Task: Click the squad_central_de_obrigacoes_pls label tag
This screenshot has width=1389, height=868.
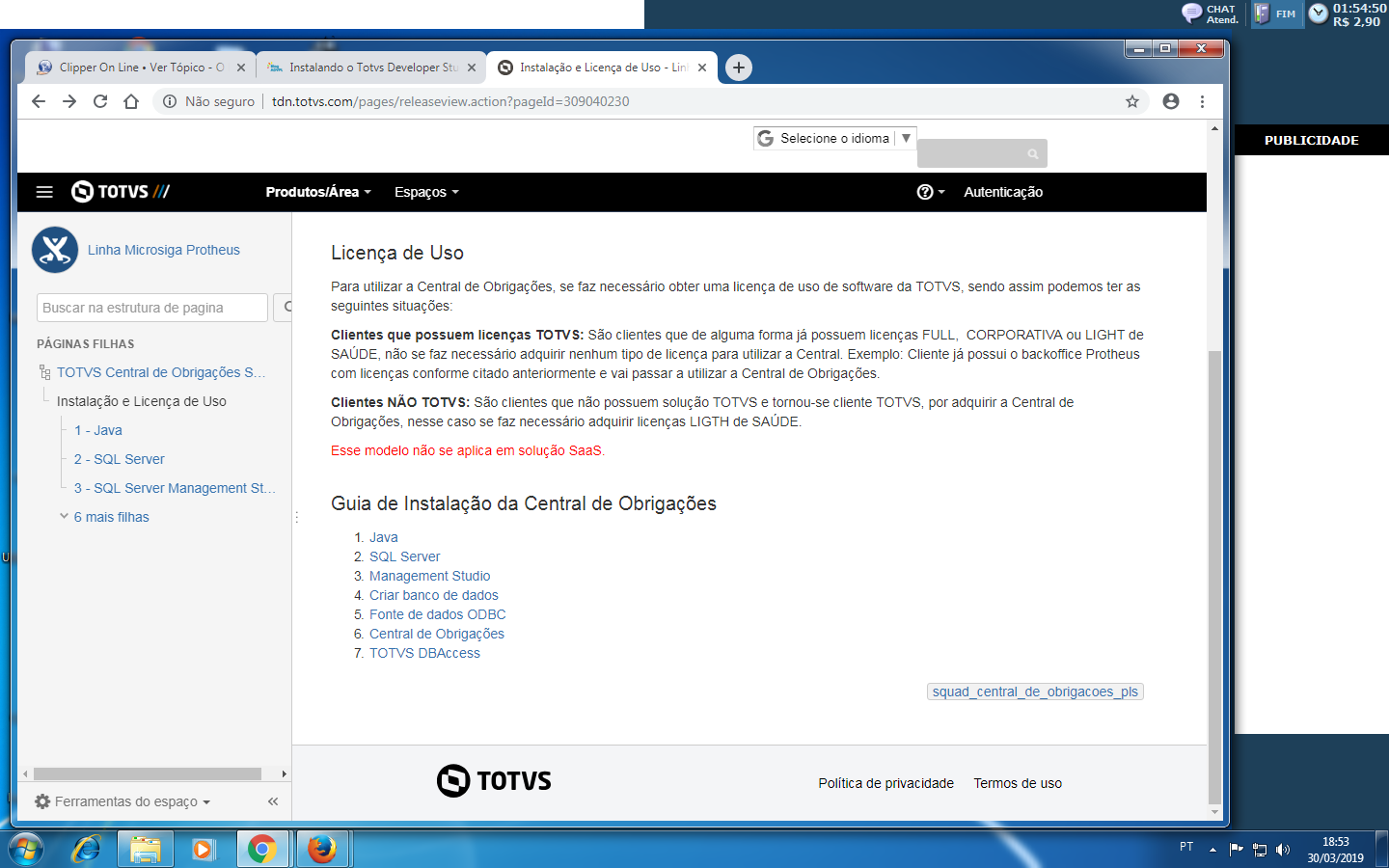Action: pos(1035,692)
